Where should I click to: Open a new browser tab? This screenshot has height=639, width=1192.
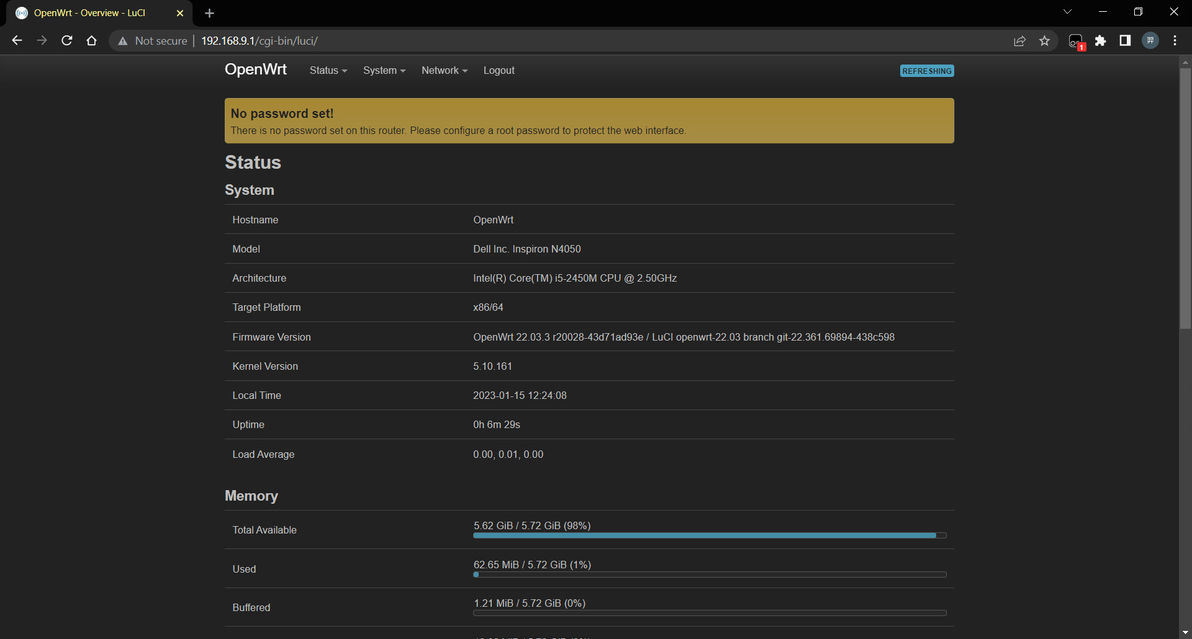click(x=210, y=13)
